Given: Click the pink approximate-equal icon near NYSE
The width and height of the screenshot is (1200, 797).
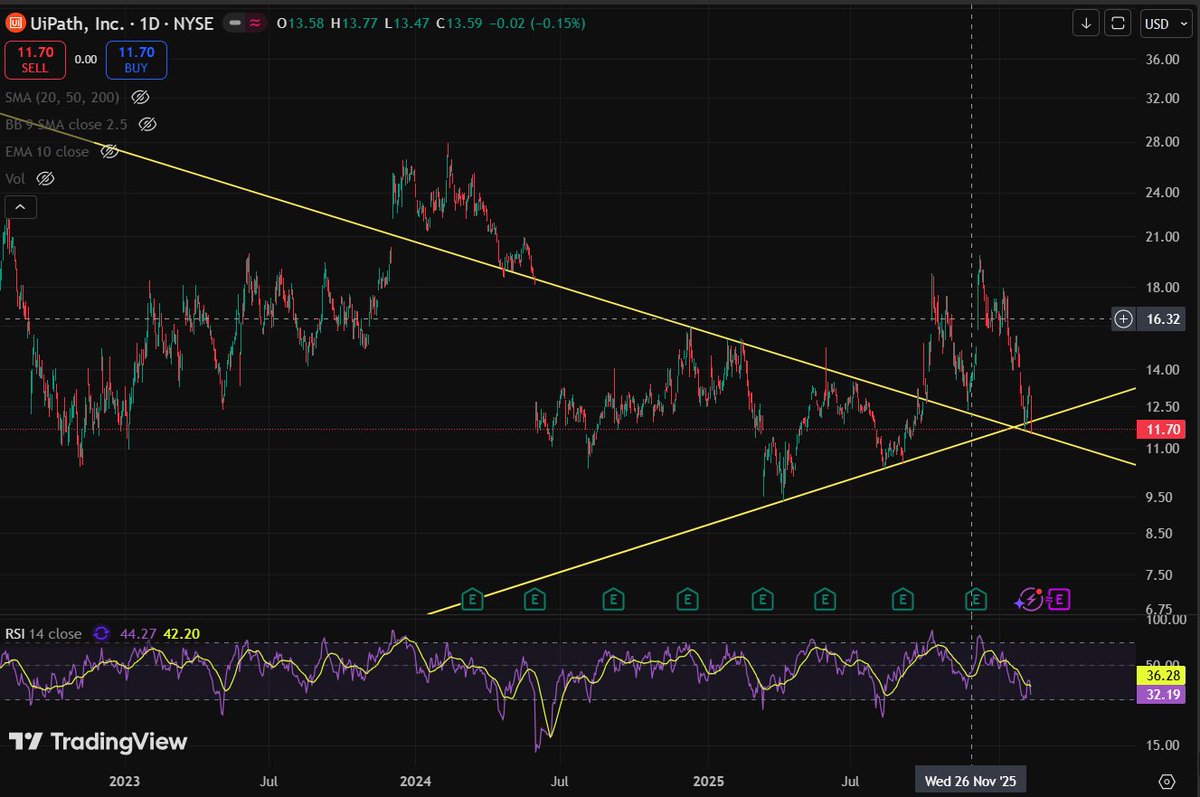Looking at the screenshot, I should pos(256,23).
